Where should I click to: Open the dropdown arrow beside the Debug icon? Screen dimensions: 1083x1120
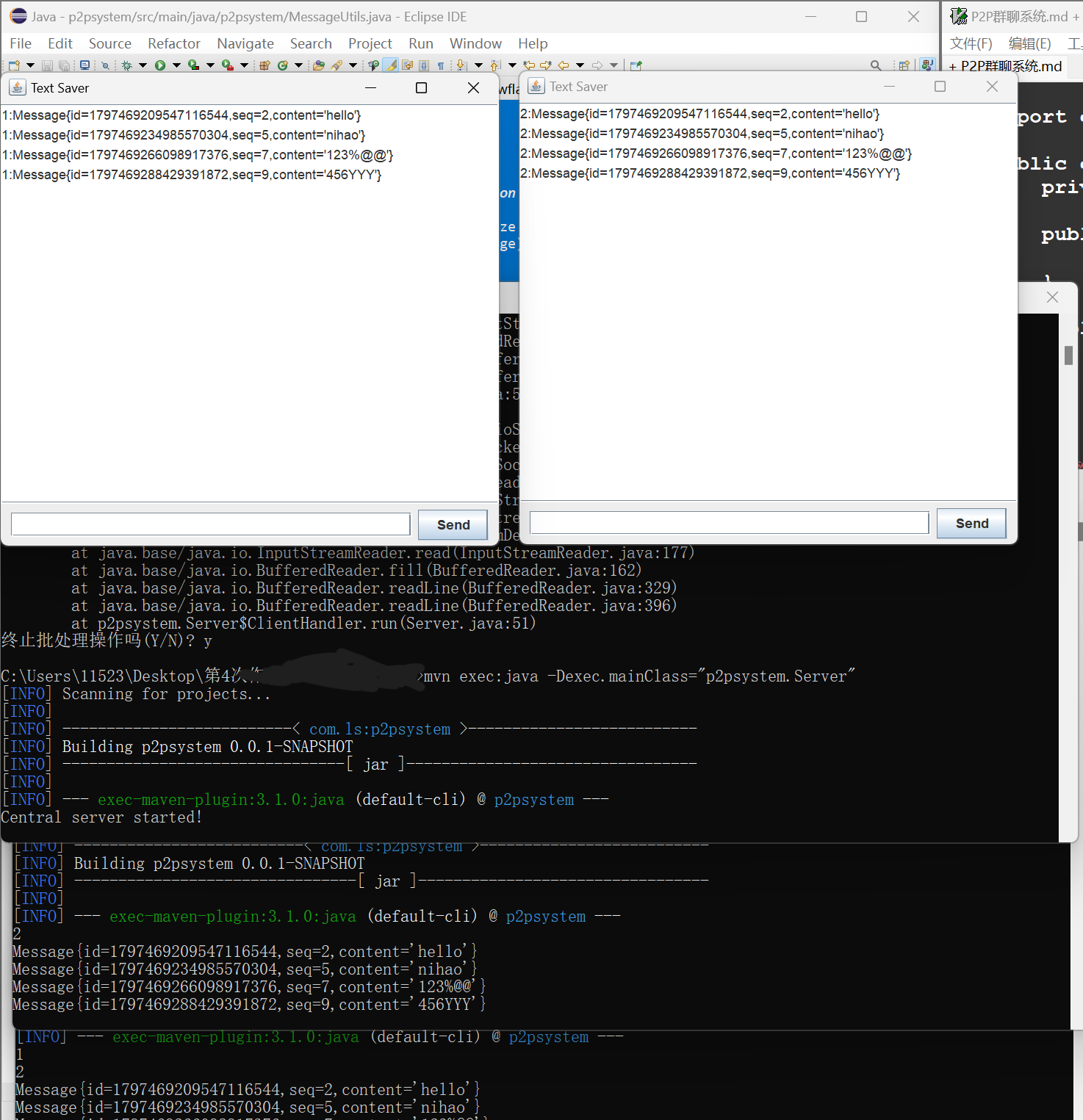[x=143, y=65]
